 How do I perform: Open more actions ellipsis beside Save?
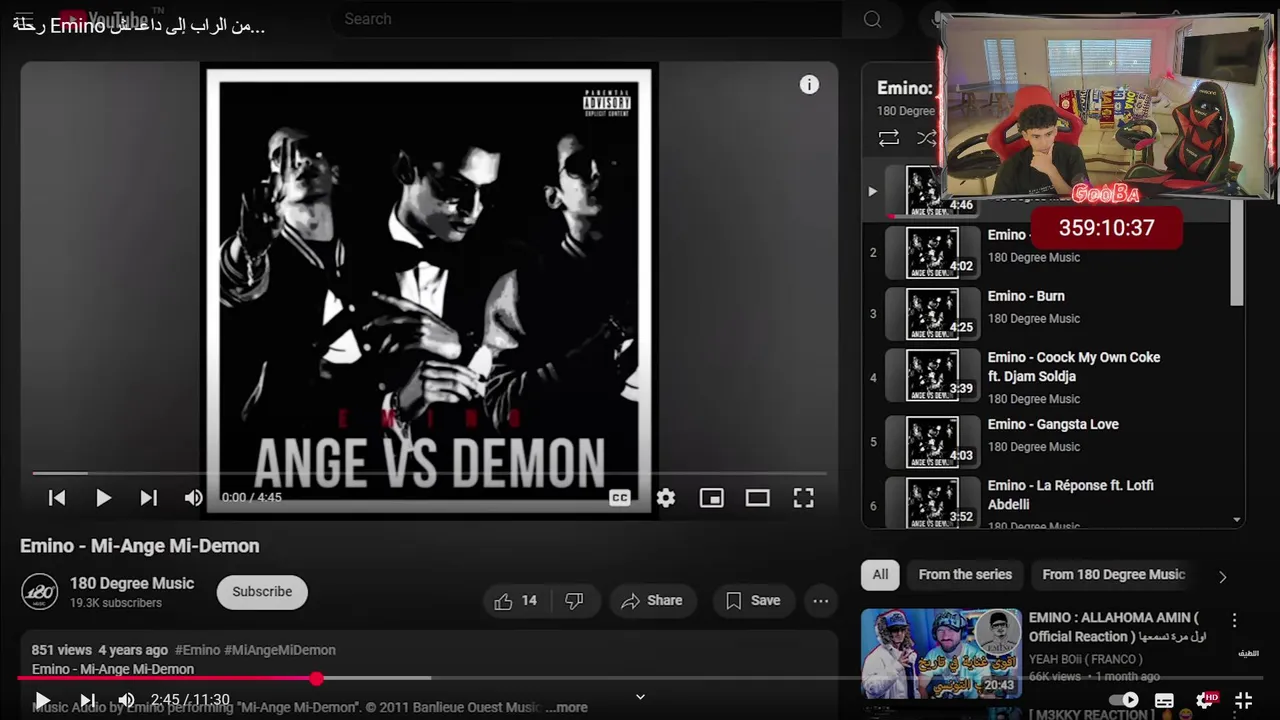pyautogui.click(x=821, y=601)
